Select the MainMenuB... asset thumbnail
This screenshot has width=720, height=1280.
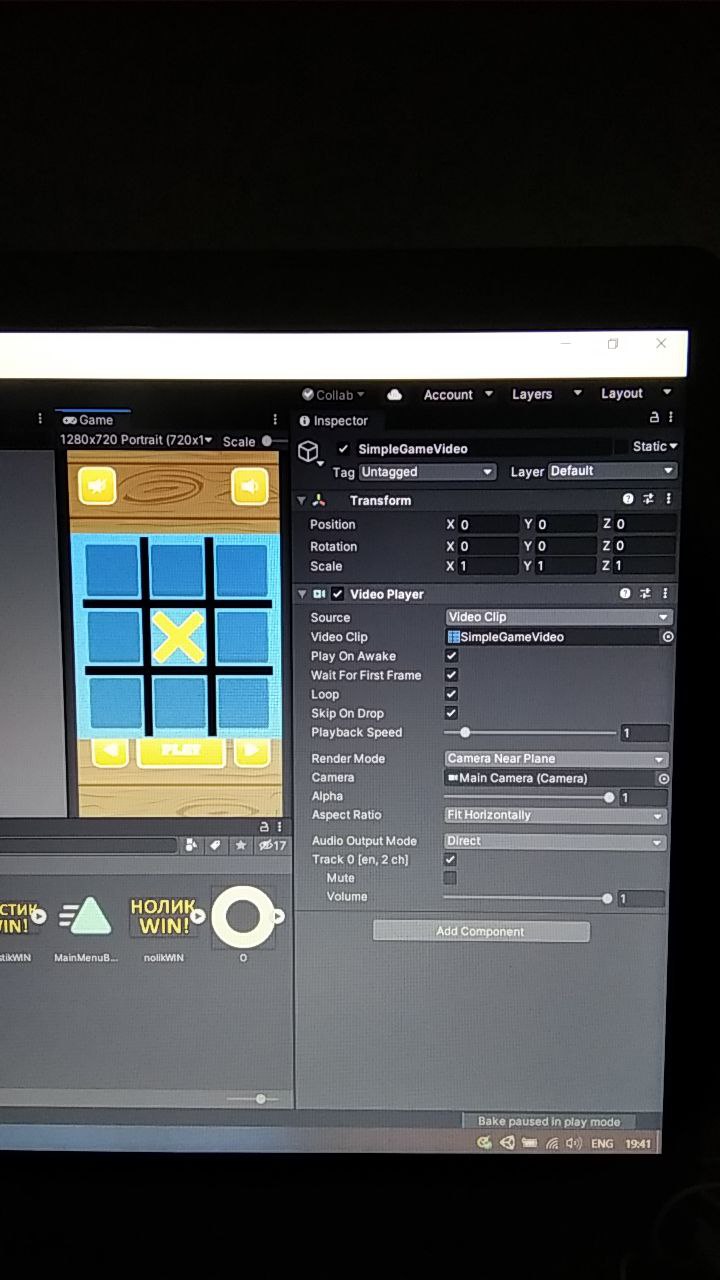[87, 917]
